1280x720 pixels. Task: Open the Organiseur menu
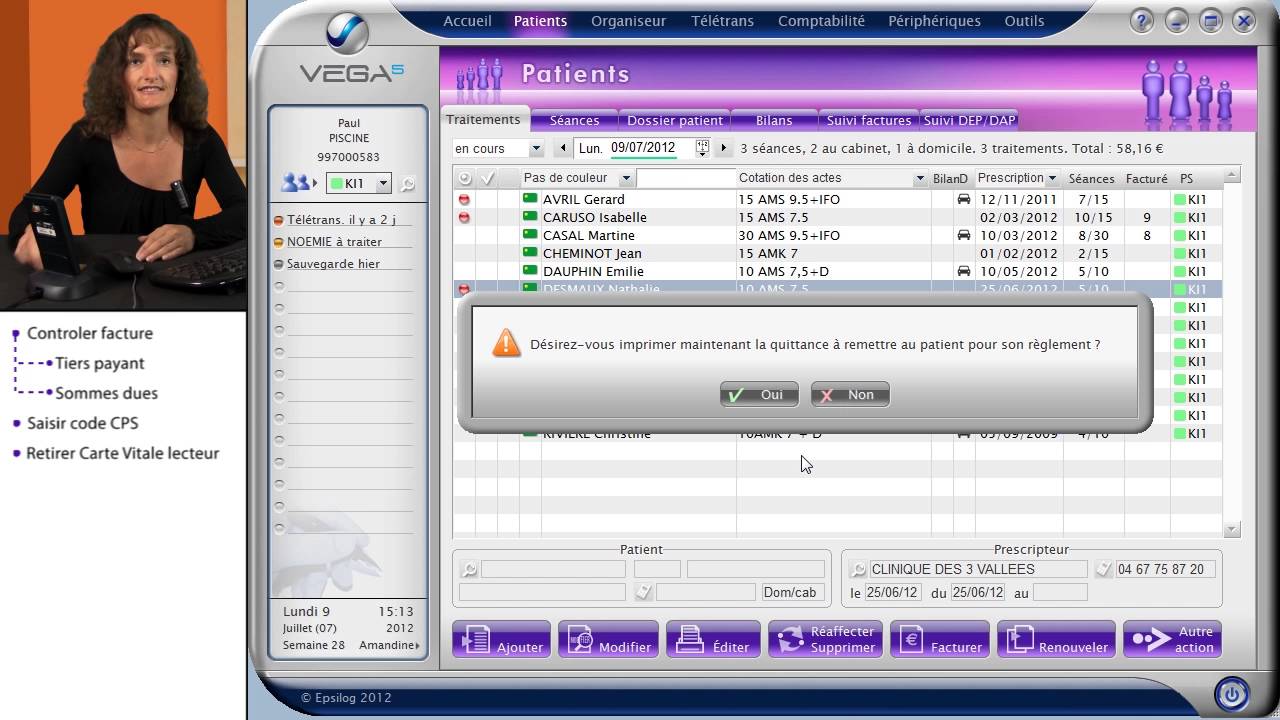[x=628, y=20]
